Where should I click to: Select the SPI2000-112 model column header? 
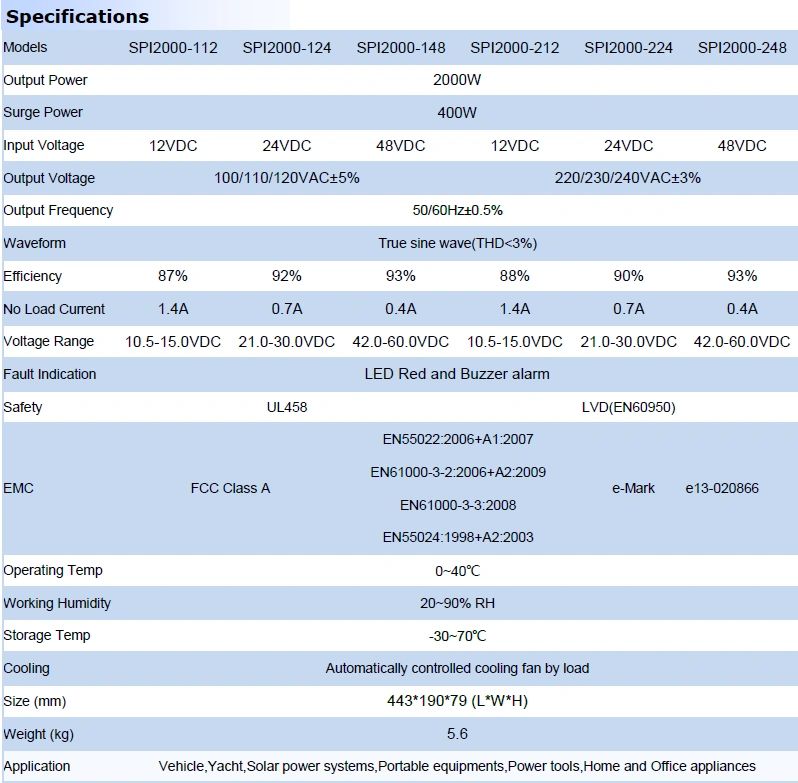173,47
